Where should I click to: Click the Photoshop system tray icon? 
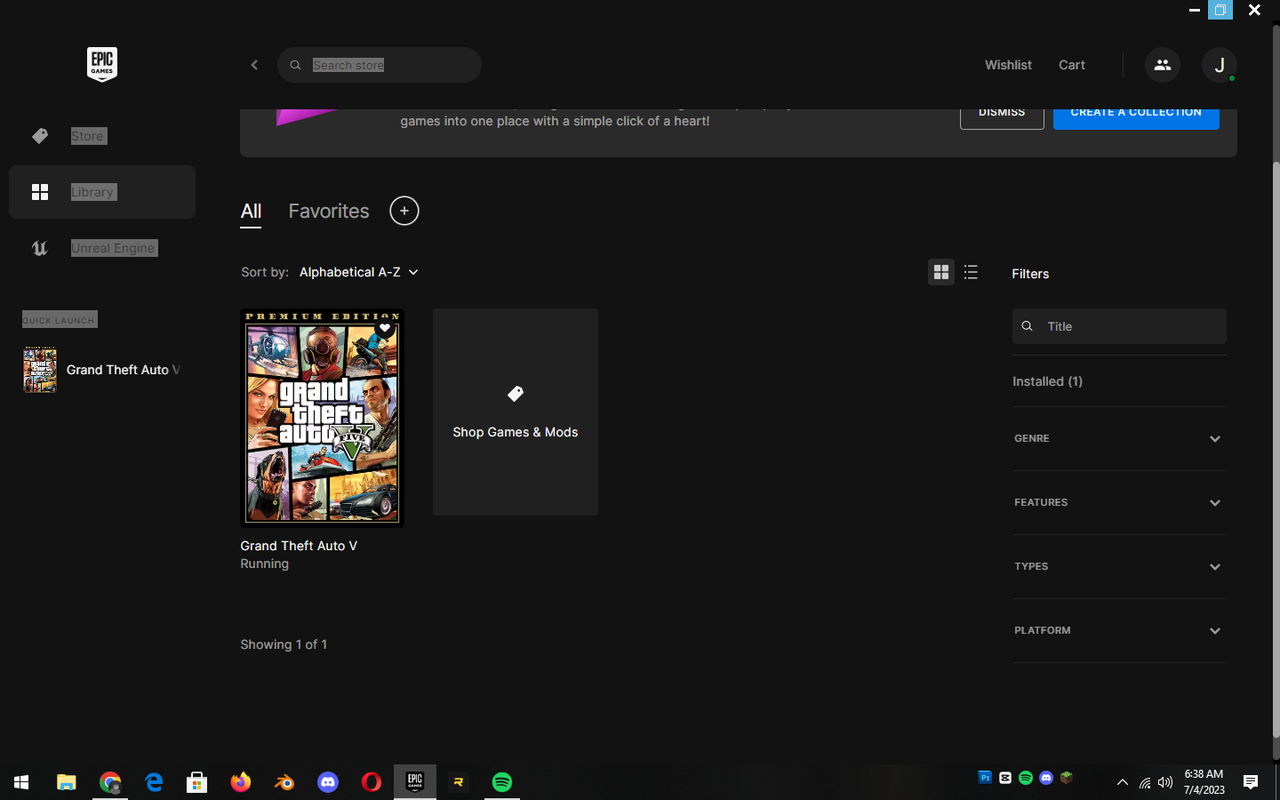tap(985, 778)
